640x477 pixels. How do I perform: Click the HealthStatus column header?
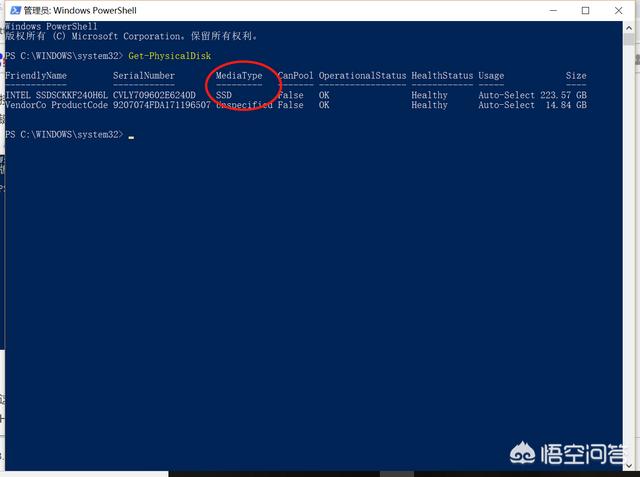click(442, 75)
